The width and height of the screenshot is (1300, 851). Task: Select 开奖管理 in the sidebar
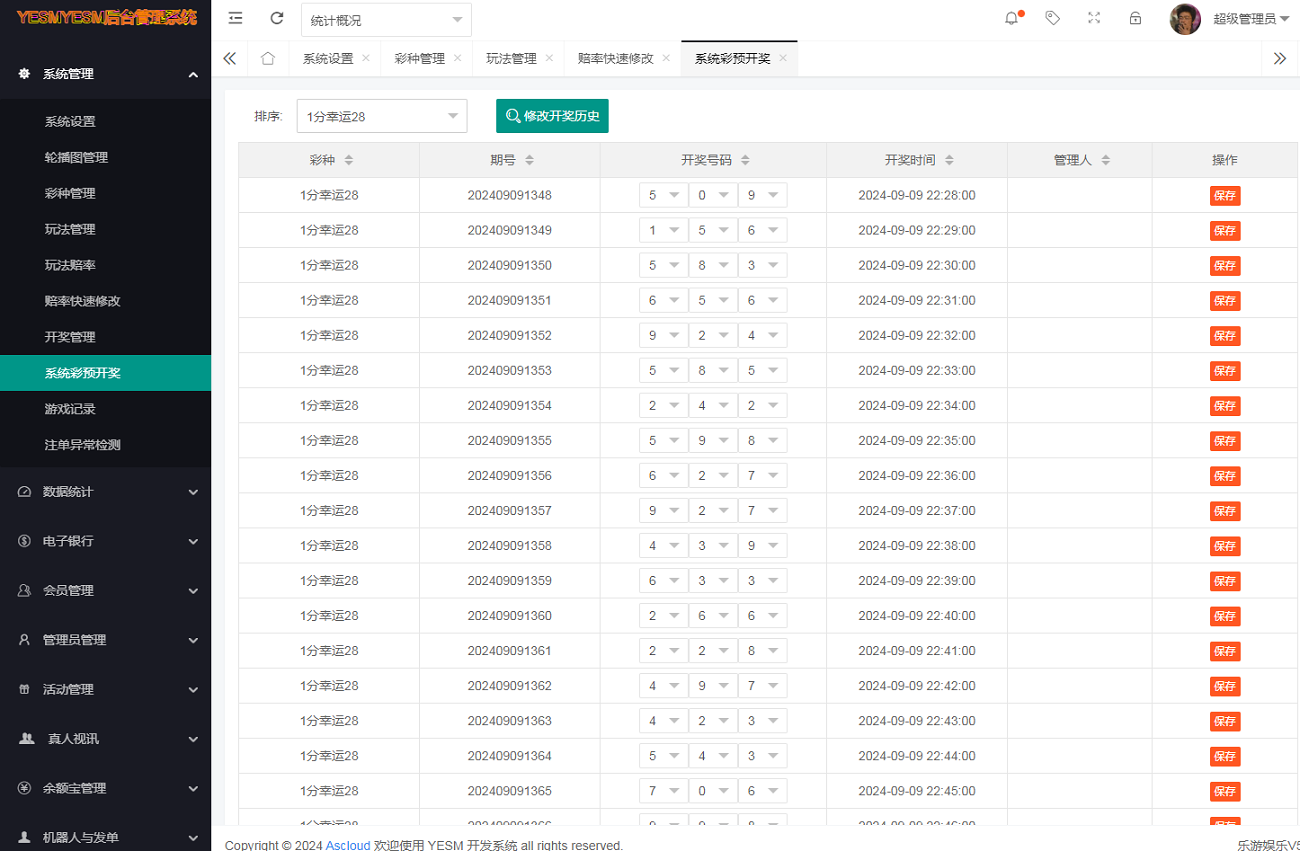pyautogui.click(x=70, y=337)
